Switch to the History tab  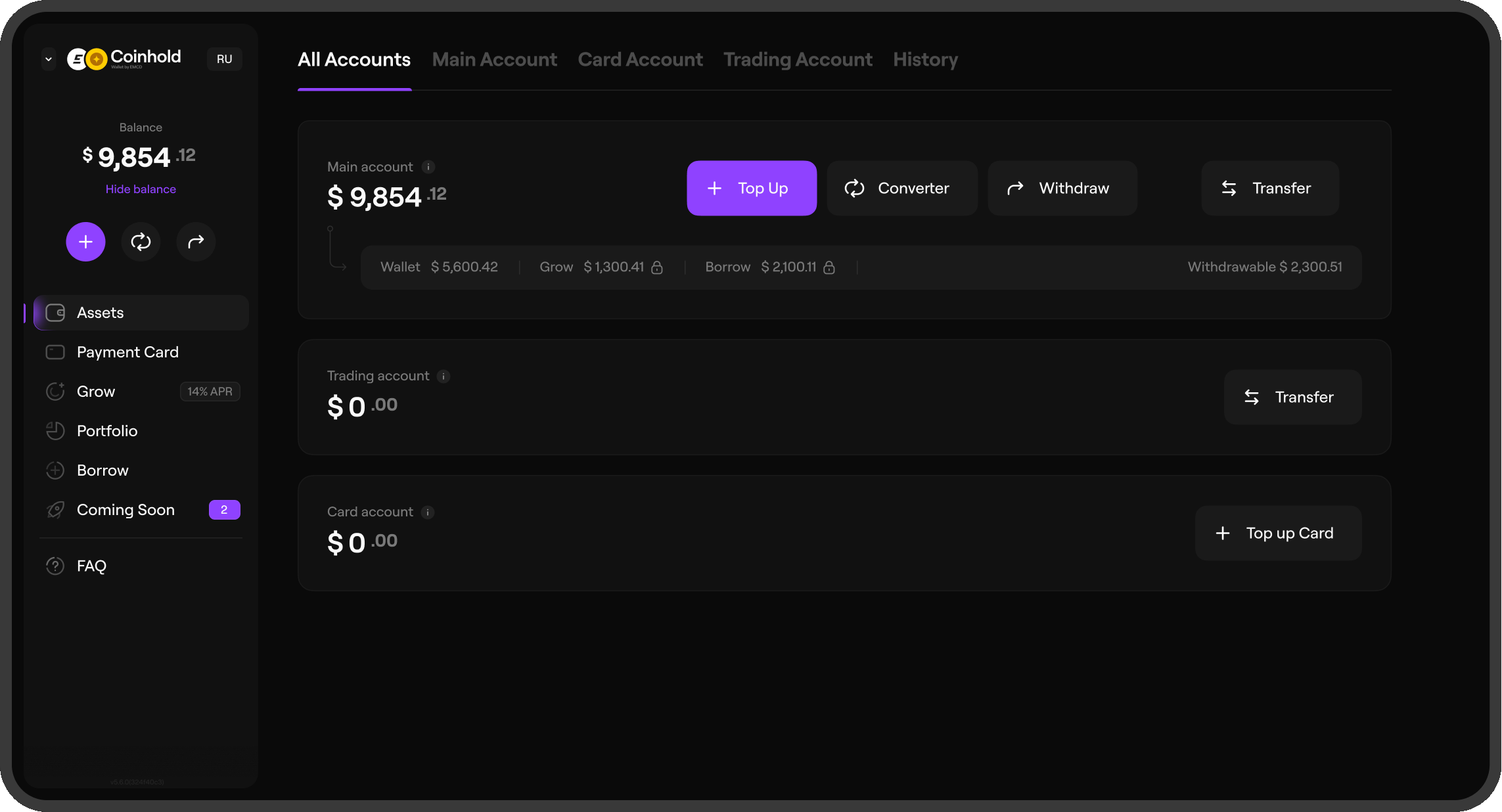click(925, 60)
